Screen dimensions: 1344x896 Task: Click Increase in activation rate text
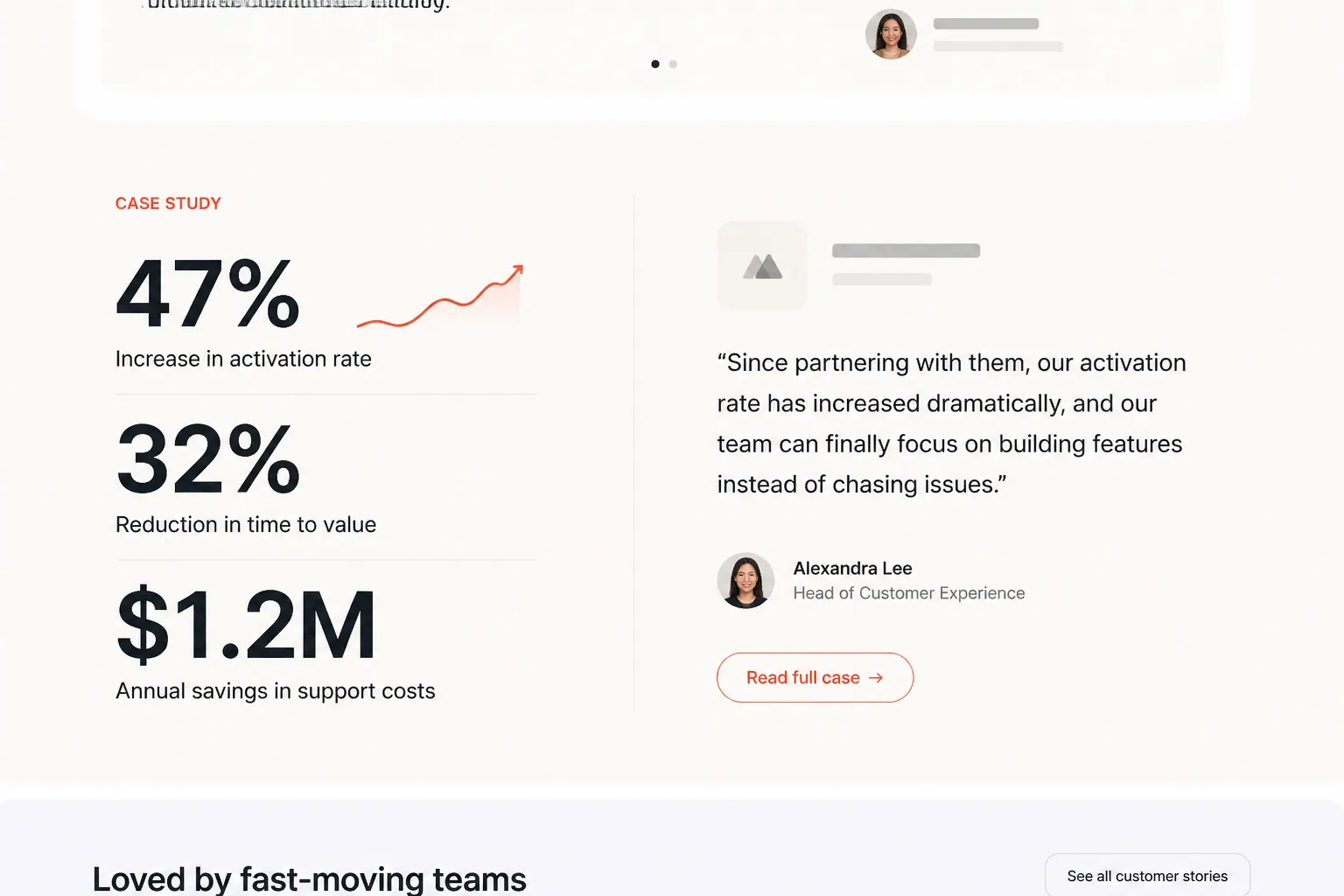[243, 359]
